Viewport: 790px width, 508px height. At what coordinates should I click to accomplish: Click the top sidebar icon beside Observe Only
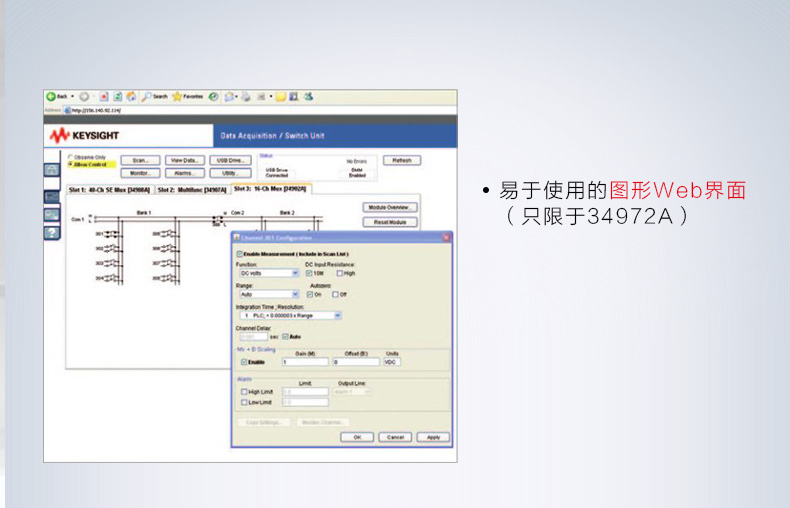[52, 170]
